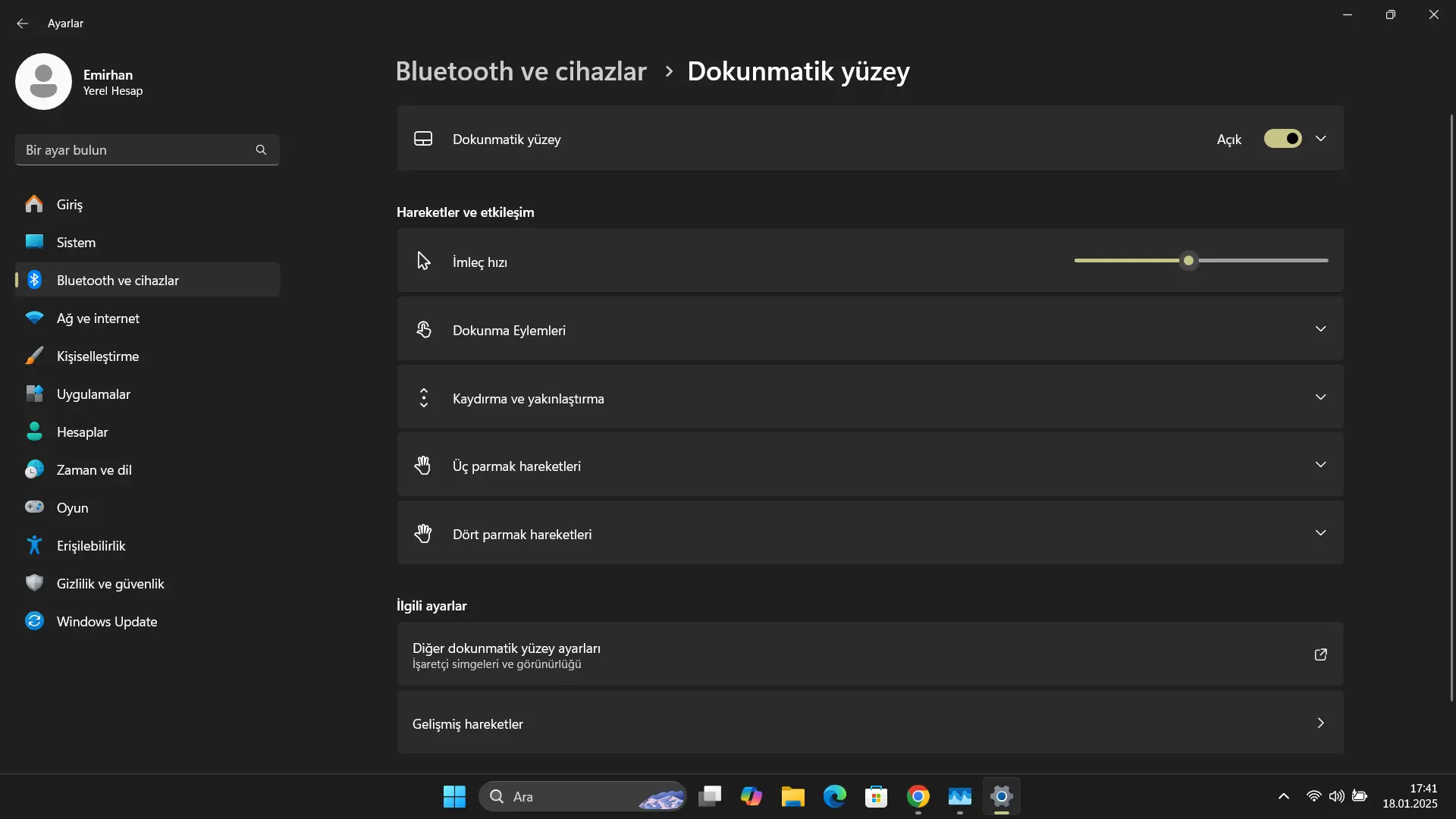
Task: Expand Üç parmak hareketleri section
Action: coord(1320,465)
